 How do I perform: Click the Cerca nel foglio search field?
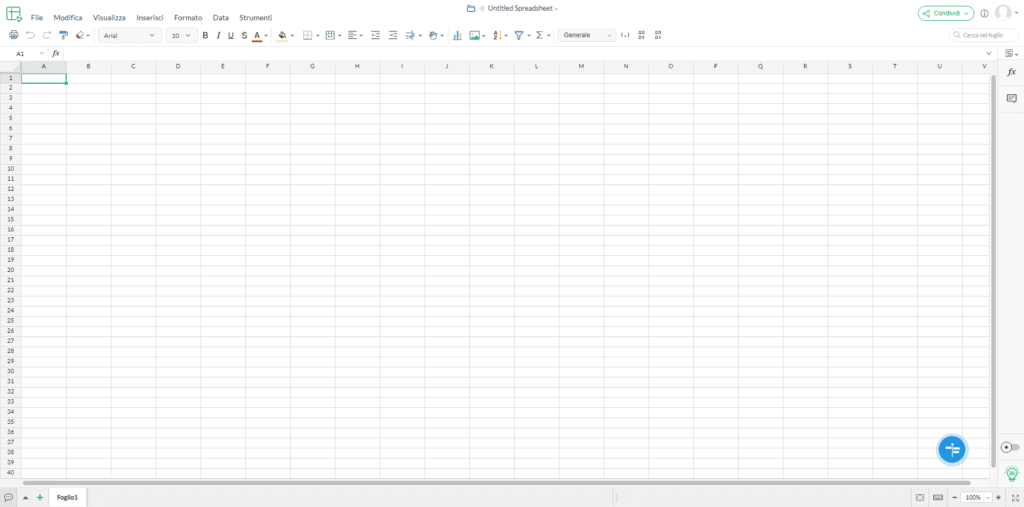[984, 35]
